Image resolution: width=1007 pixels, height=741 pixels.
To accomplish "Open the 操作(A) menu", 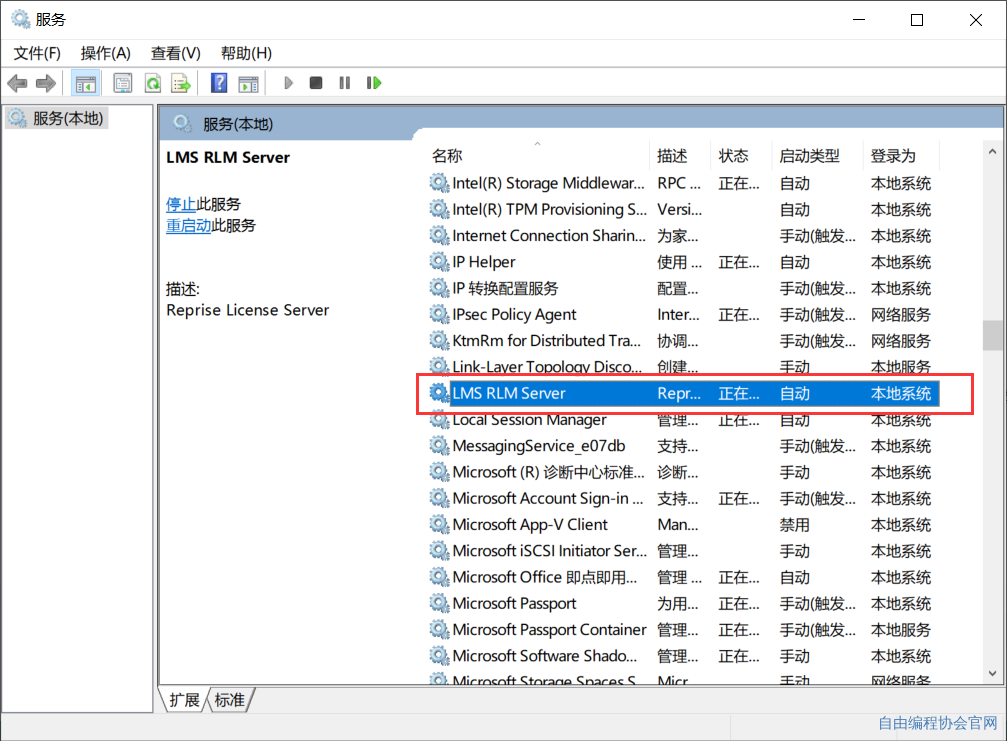I will [106, 53].
